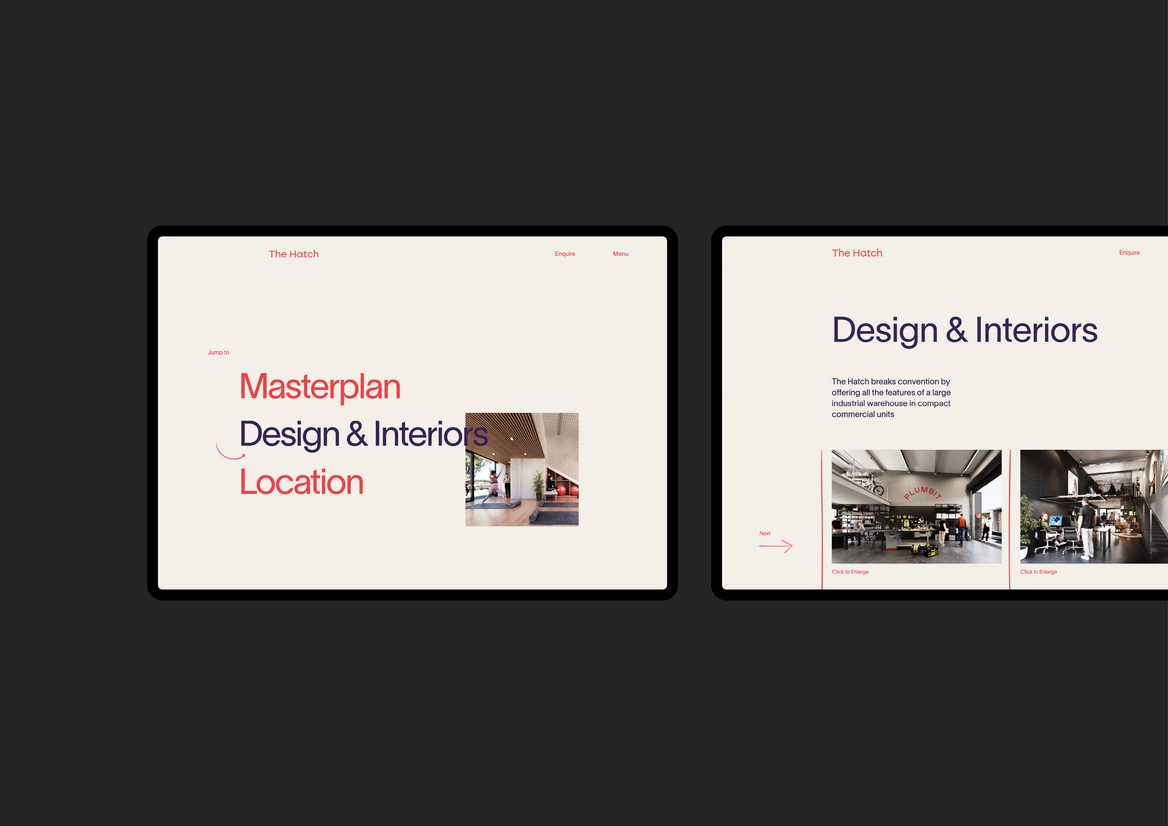This screenshot has height=826, width=1168.
Task: Click the curved arrow beside Design & Interiors
Action: [230, 452]
